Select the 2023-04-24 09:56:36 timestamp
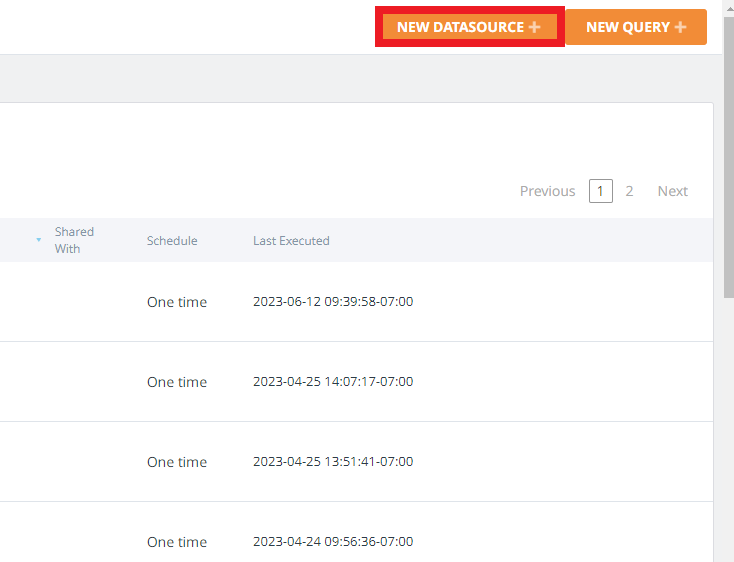 click(333, 542)
